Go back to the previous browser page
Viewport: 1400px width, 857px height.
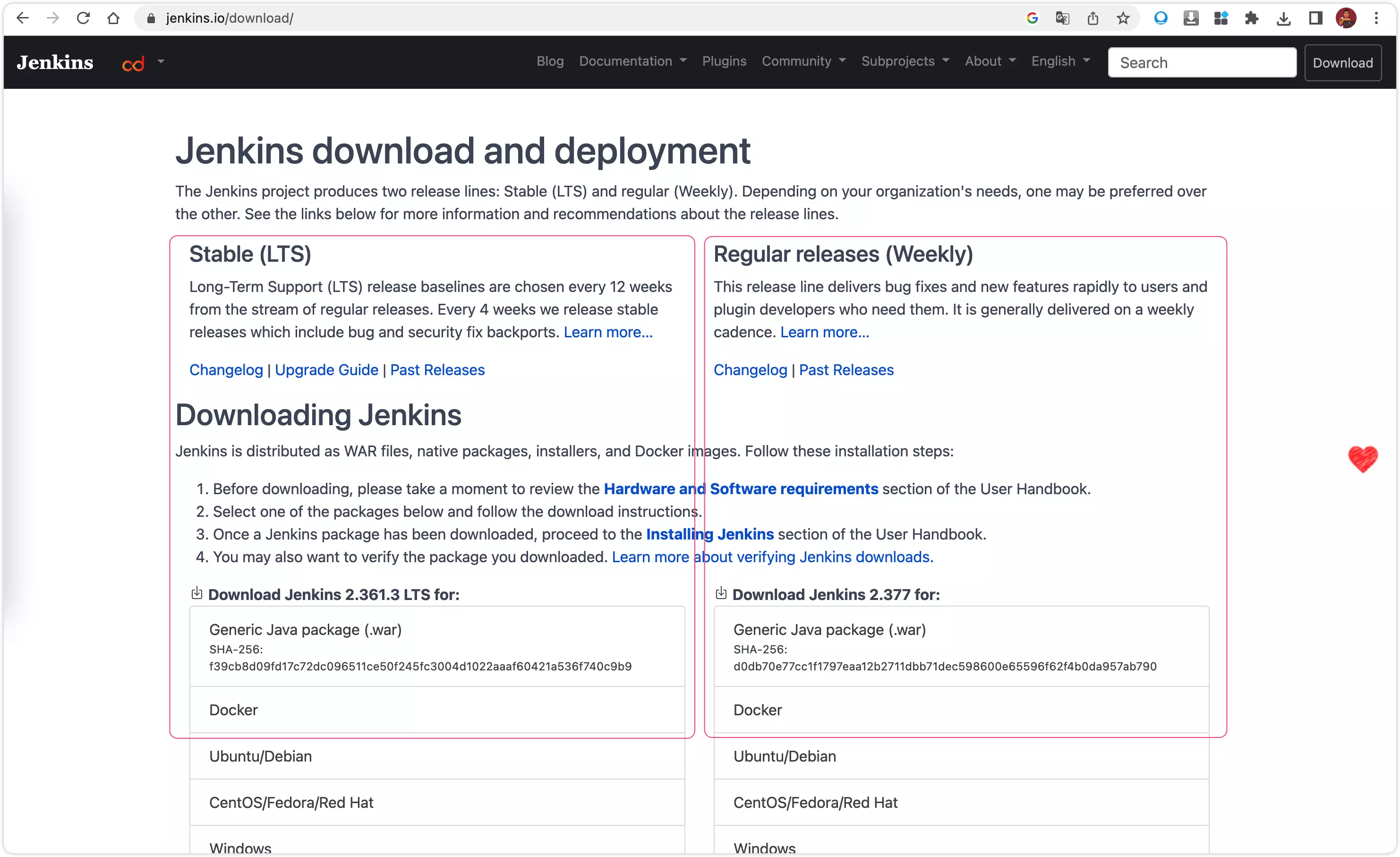click(x=23, y=18)
